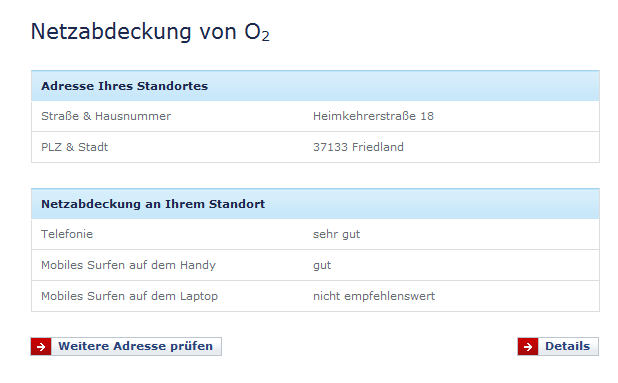Click the red arrow icon beside Details
The height and width of the screenshot is (383, 618).
[x=528, y=346]
